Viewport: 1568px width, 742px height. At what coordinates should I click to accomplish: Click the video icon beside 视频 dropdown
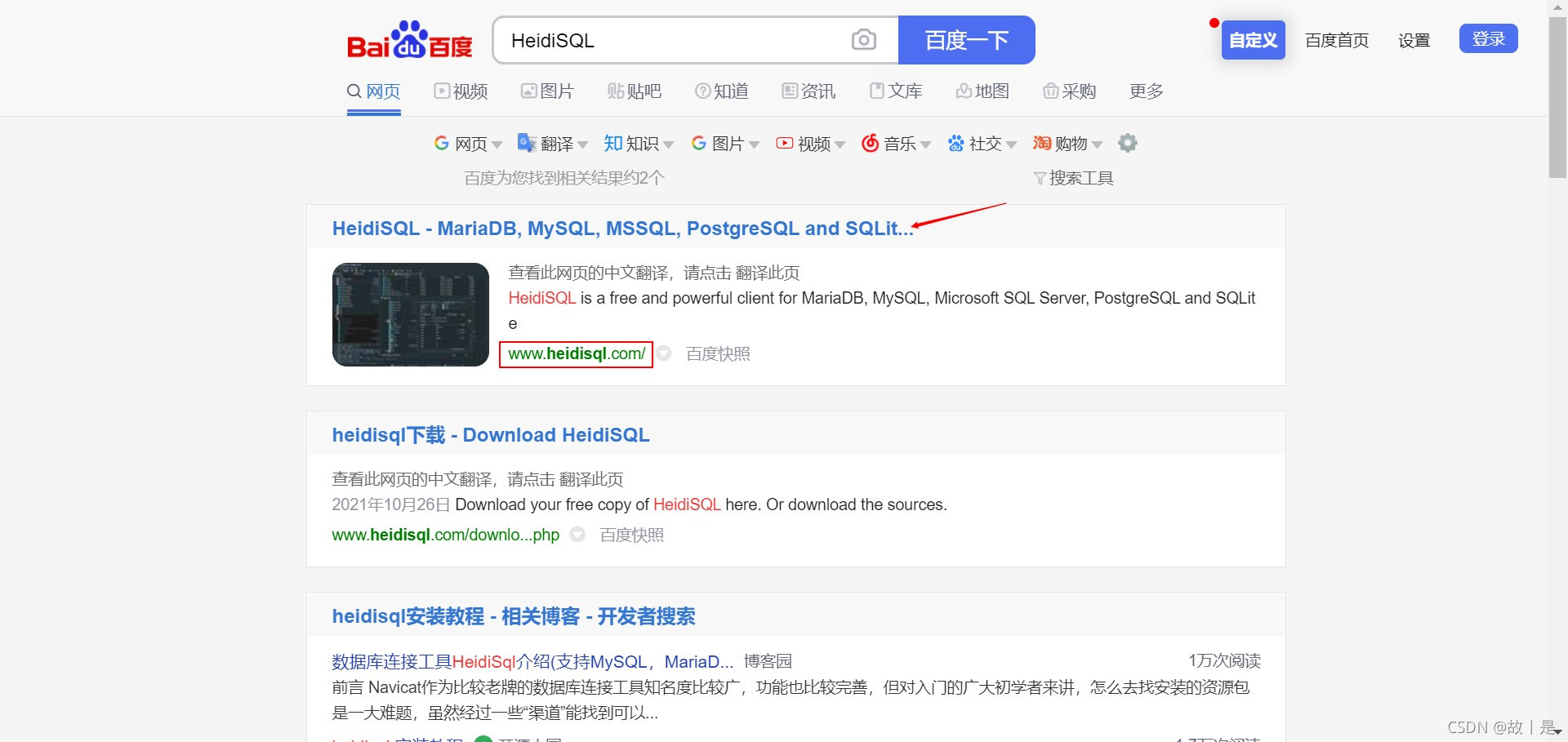[784, 144]
